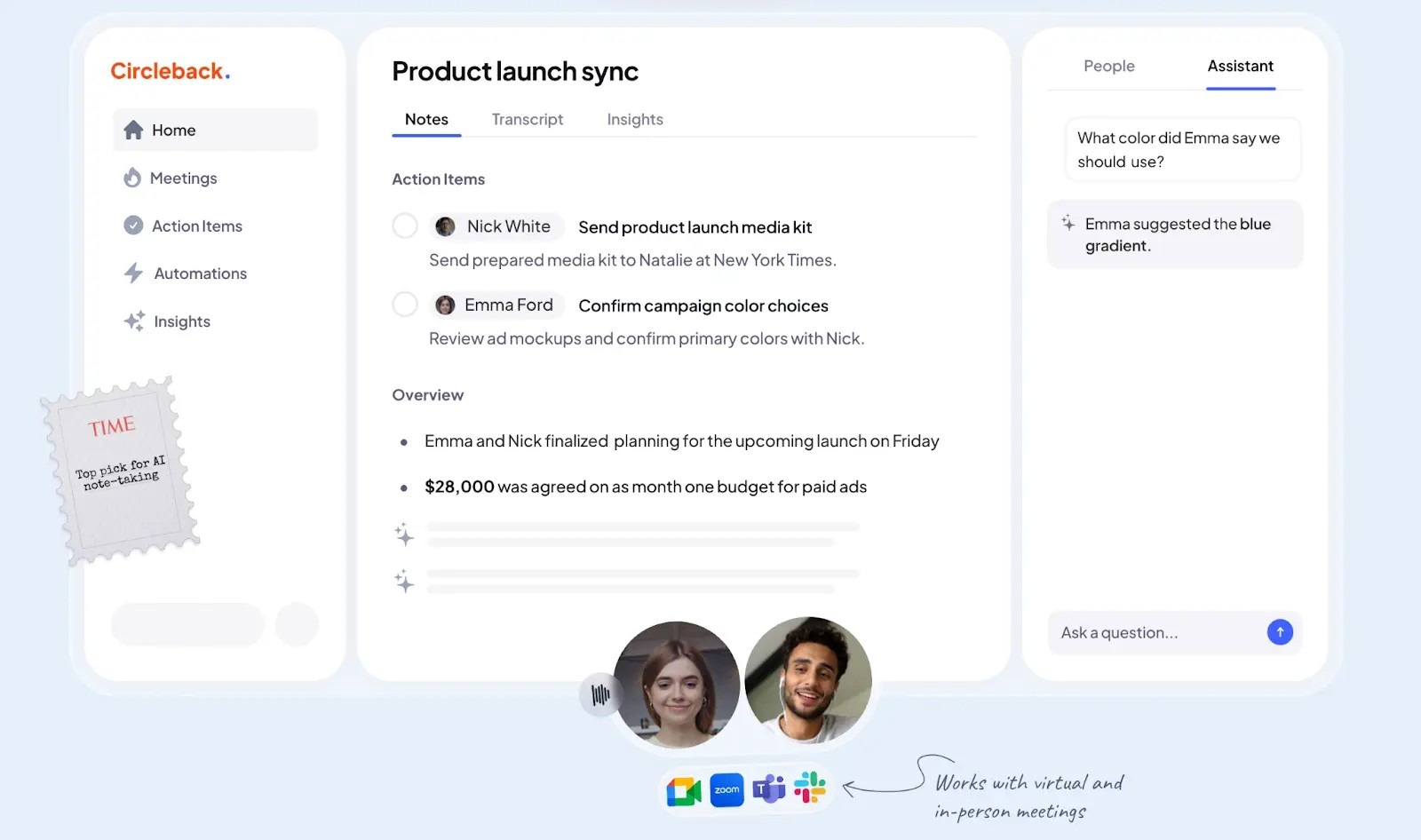Click Emma Ford's assignee name chip
This screenshot has height=840, width=1421.
point(495,305)
